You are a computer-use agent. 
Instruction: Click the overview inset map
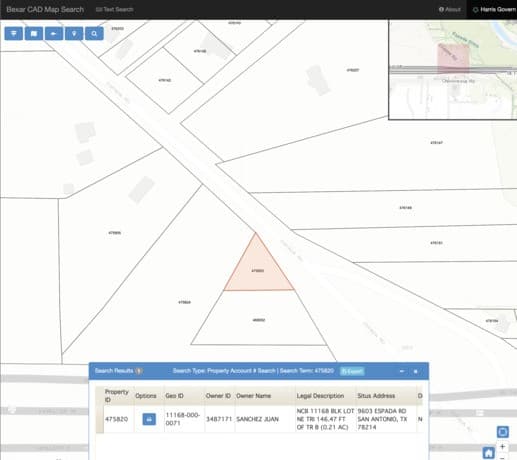(453, 69)
